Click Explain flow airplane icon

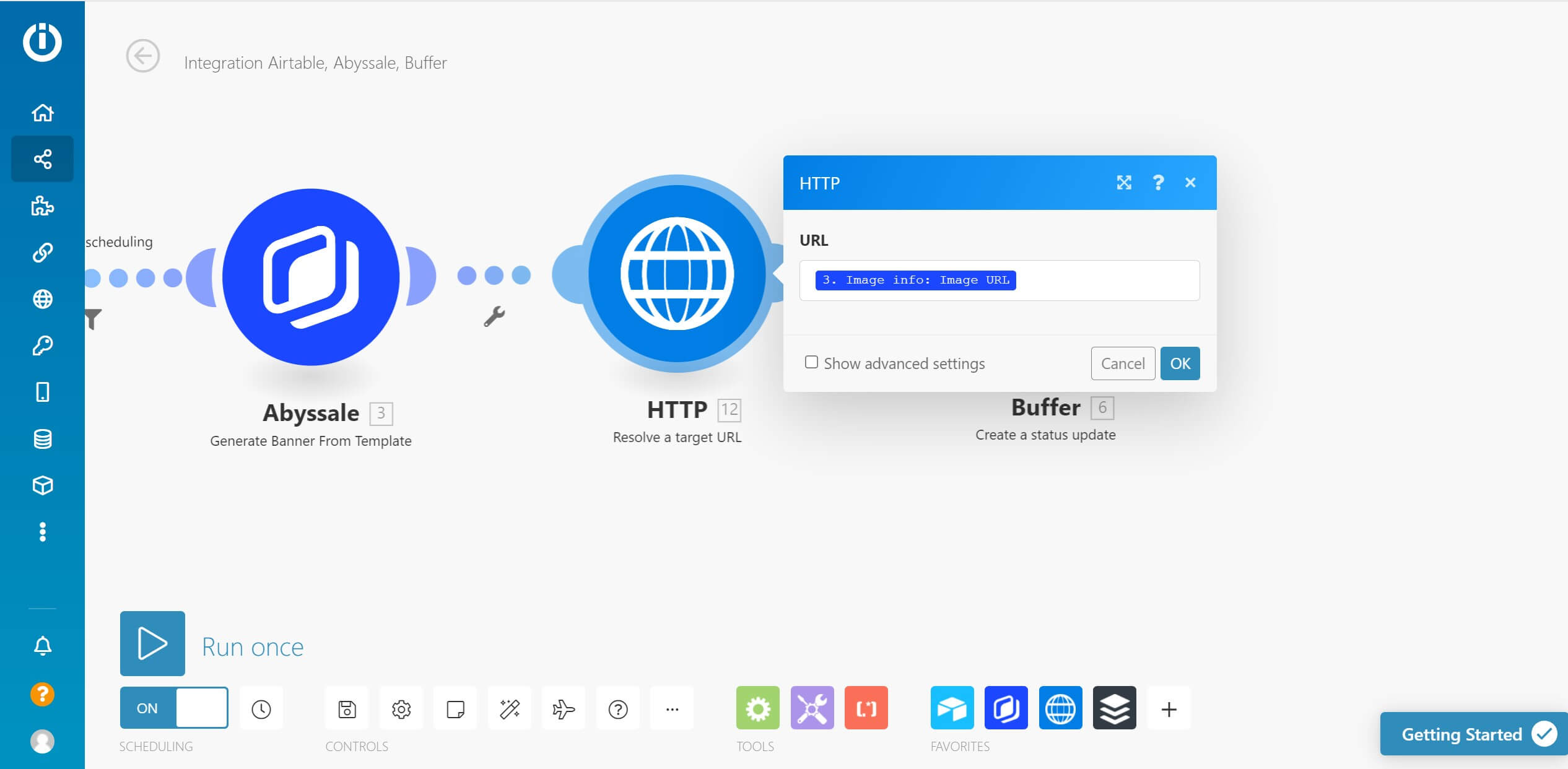coord(564,708)
